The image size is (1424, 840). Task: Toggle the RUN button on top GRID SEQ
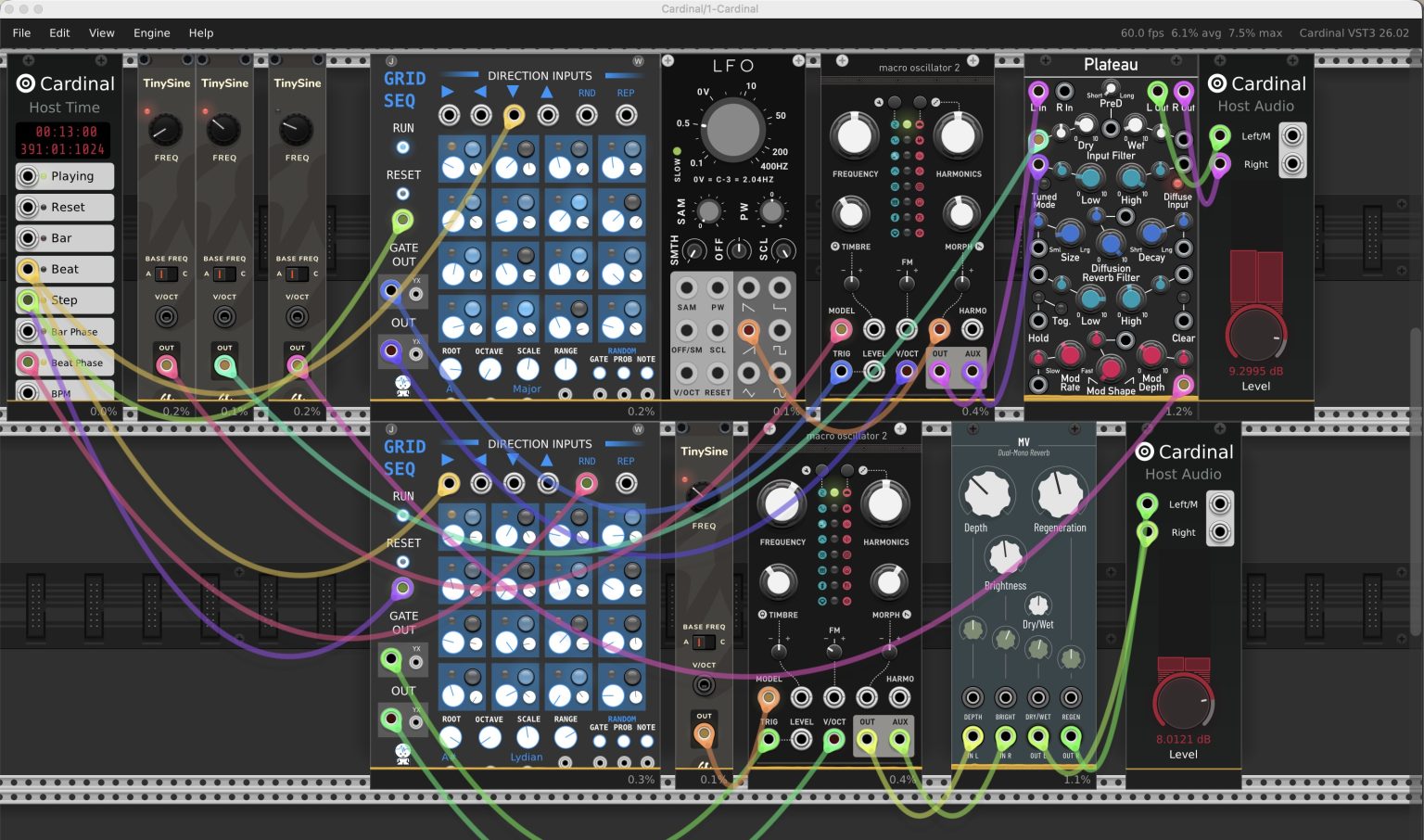tap(403, 147)
